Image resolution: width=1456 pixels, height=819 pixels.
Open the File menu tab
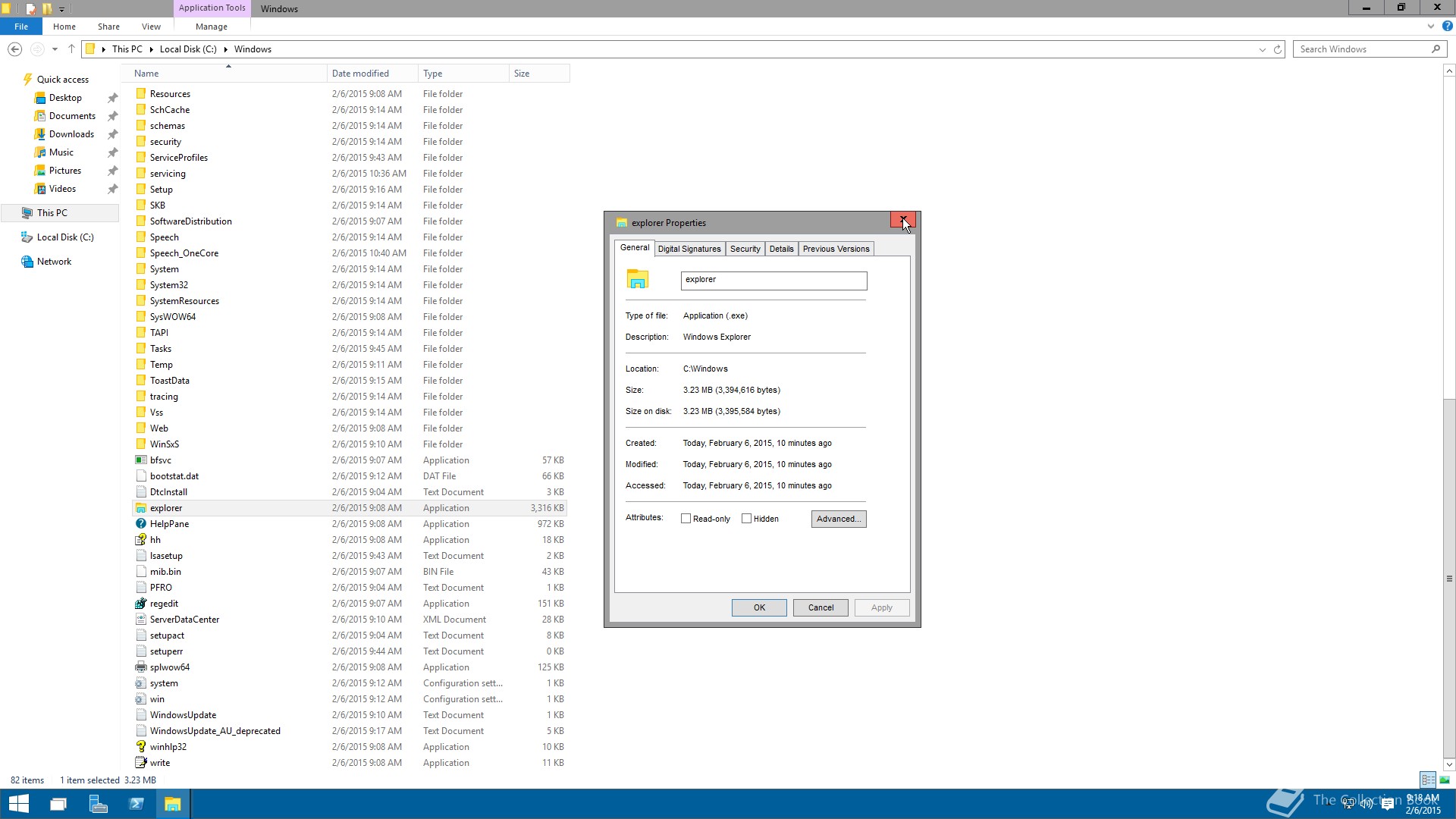coord(21,27)
